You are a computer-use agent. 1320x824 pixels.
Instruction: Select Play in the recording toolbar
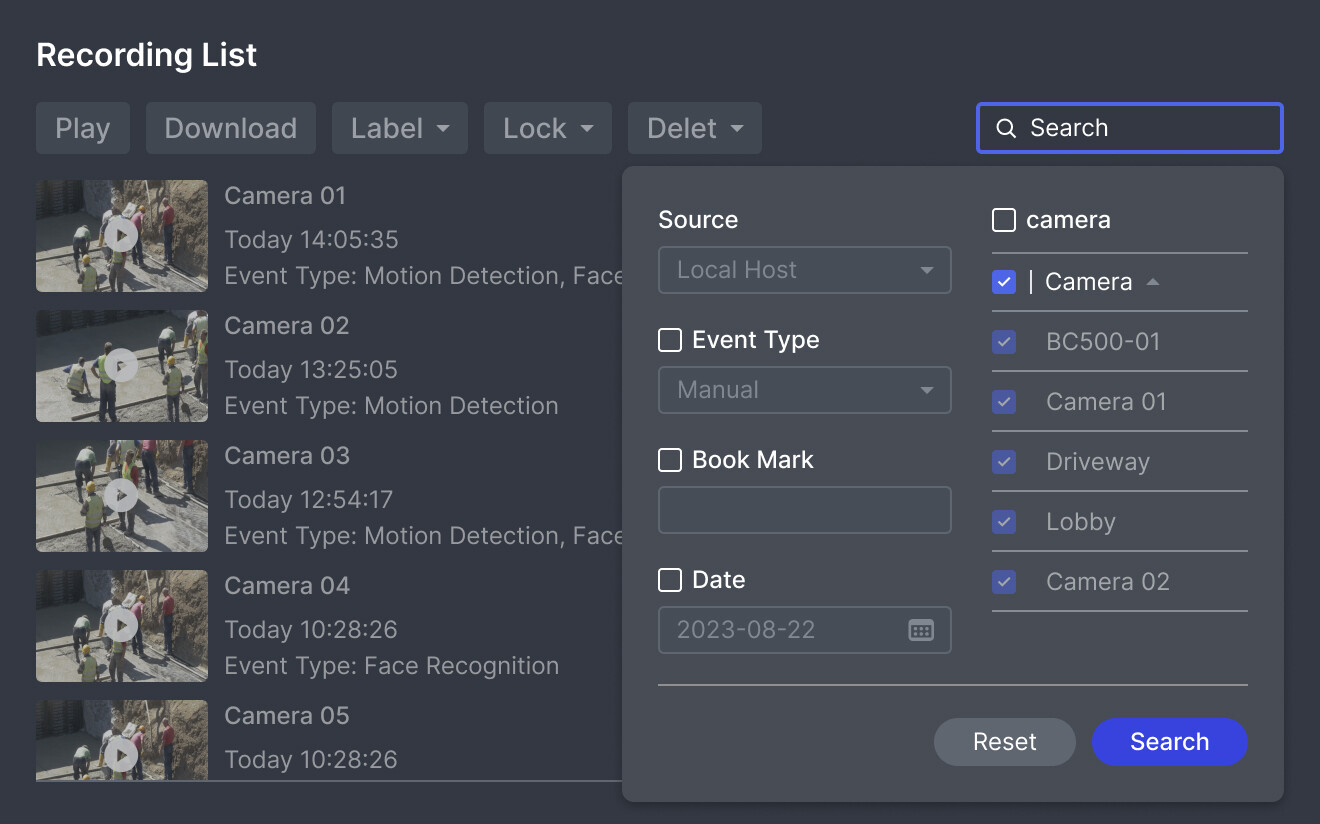click(x=82, y=128)
